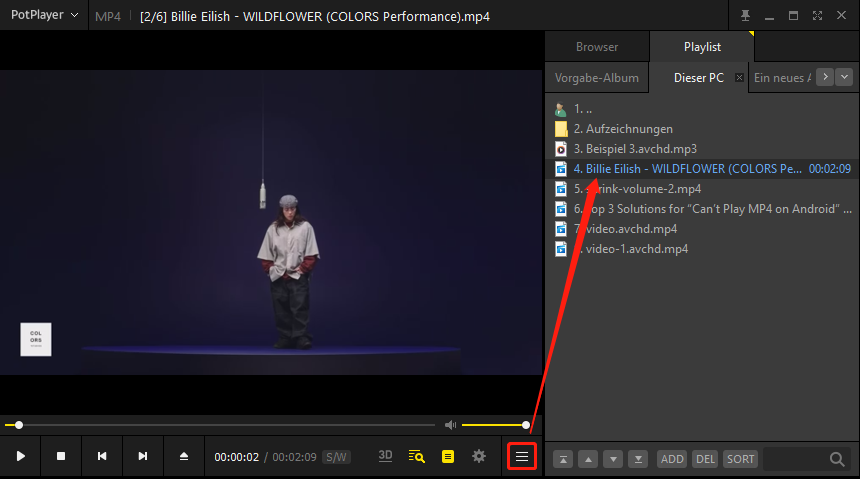Click the eject/open file icon
This screenshot has height=479, width=860.
pos(184,456)
